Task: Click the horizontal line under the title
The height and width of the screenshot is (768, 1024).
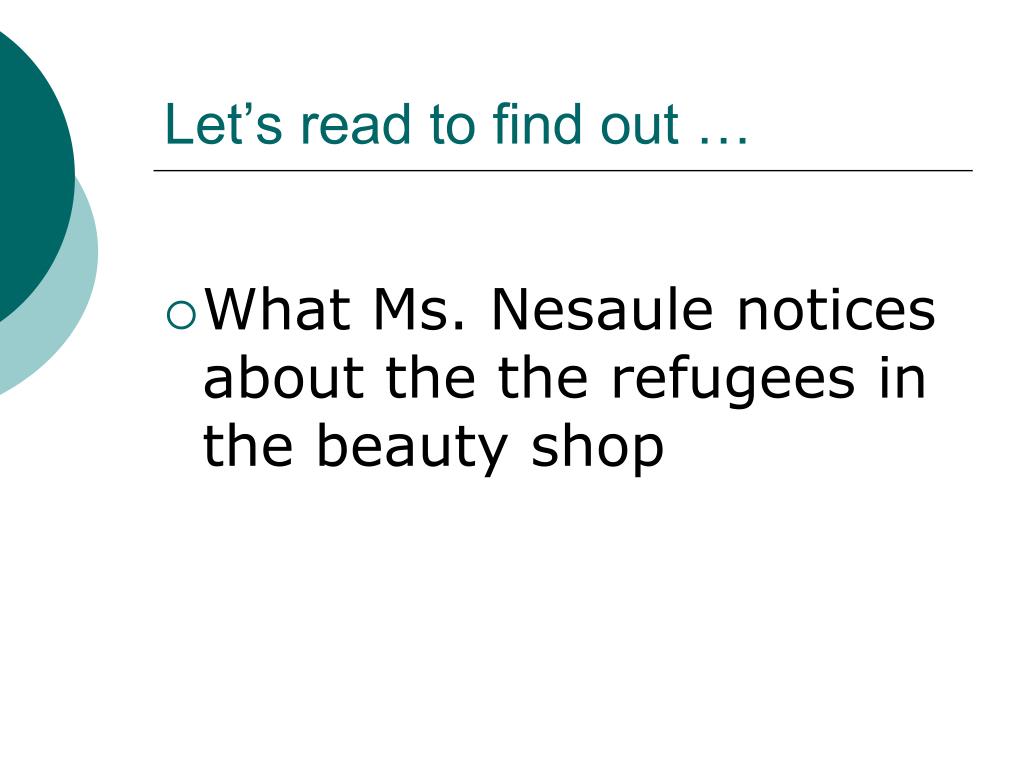Action: (x=563, y=170)
